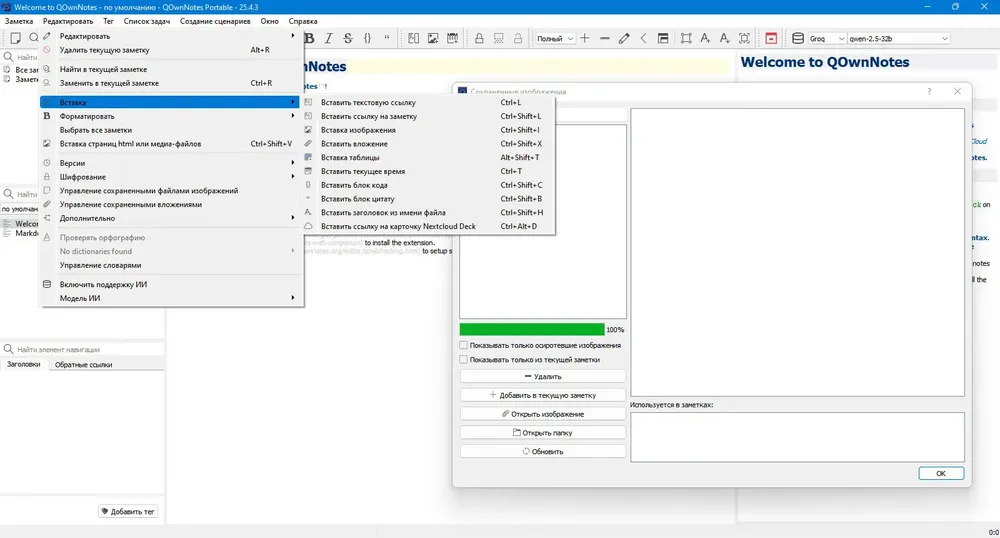The image size is (1000, 538).
Task: Click the insert image toolbar icon
Action: point(433,38)
